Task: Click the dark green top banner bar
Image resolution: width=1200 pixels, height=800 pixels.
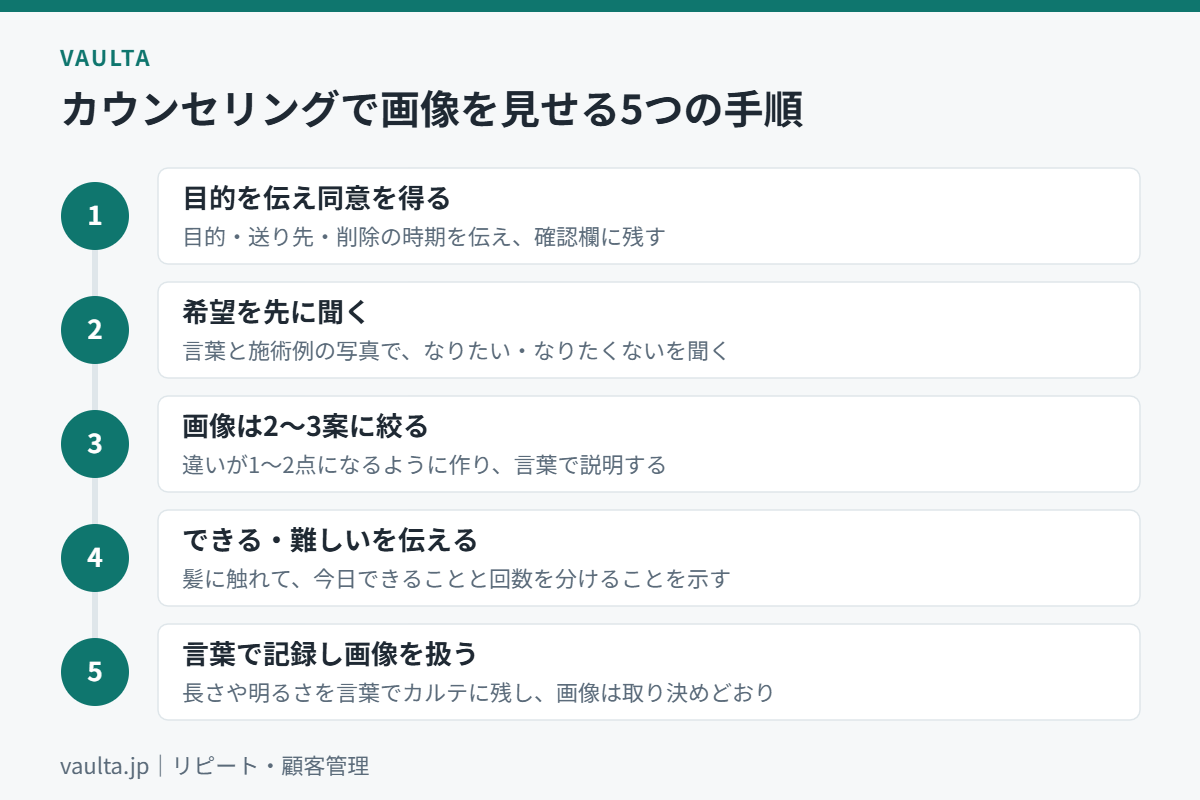Action: 600,6
